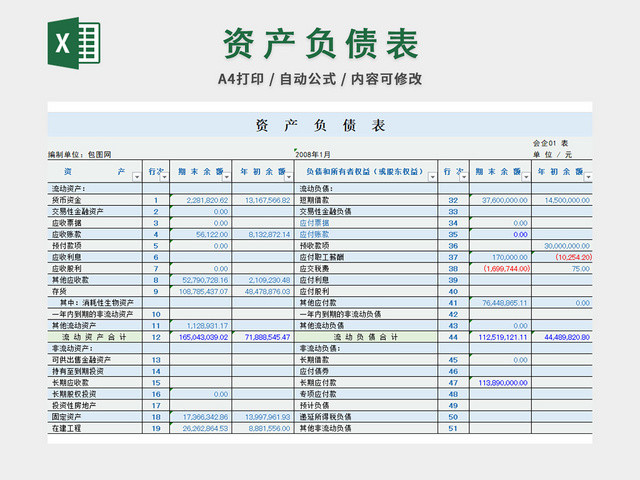Select the 资产负债表 title banner in the sheet
640x480 pixels.
(320, 125)
